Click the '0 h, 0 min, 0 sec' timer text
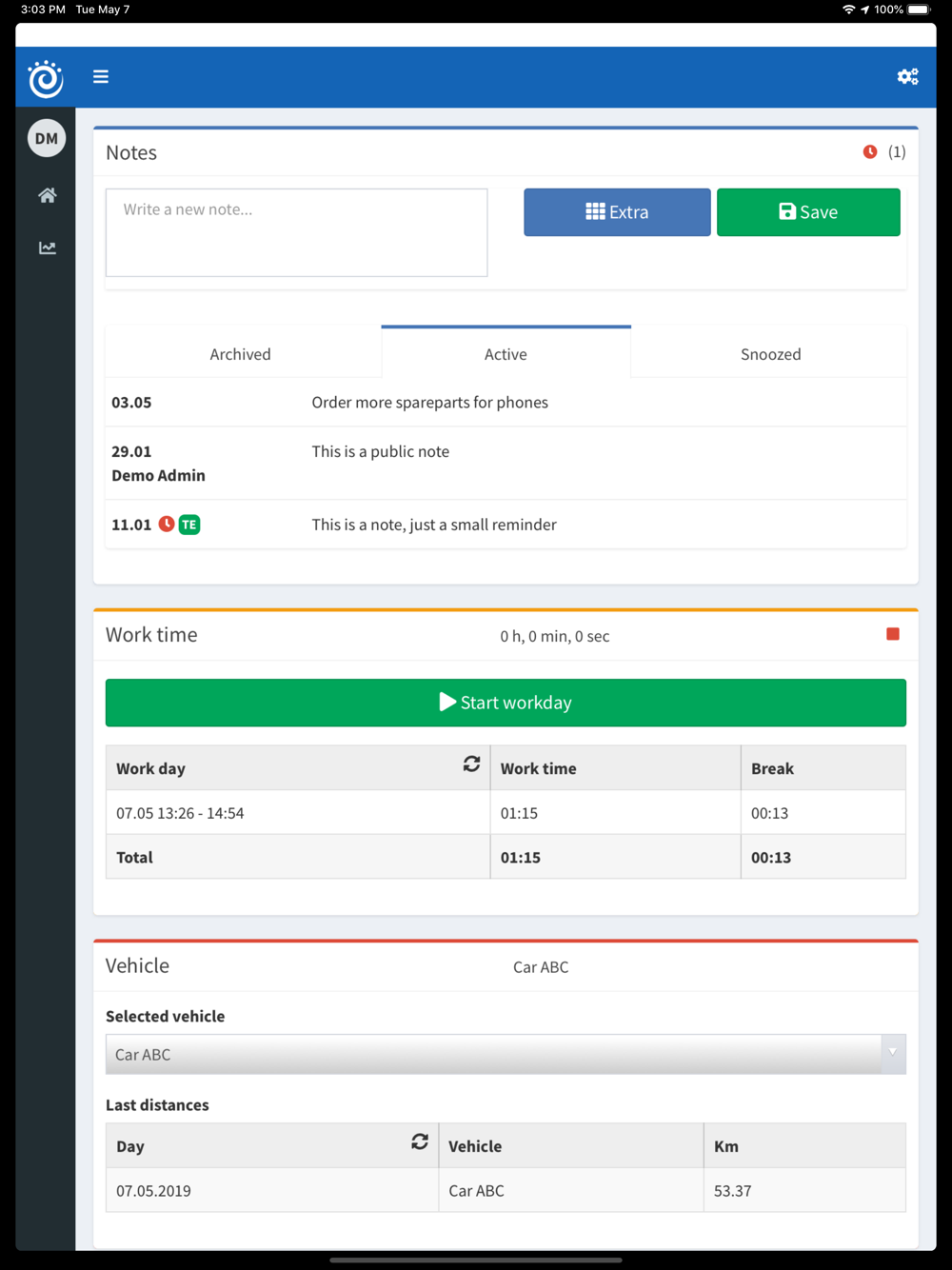 (555, 636)
